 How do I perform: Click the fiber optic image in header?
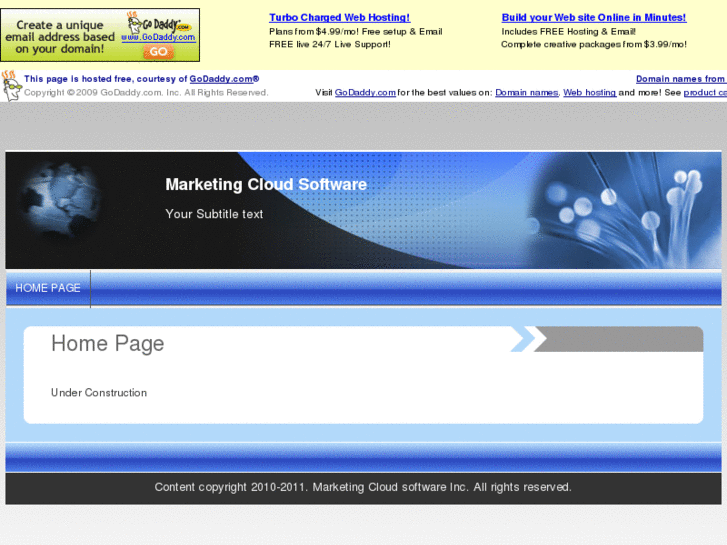[626, 211]
